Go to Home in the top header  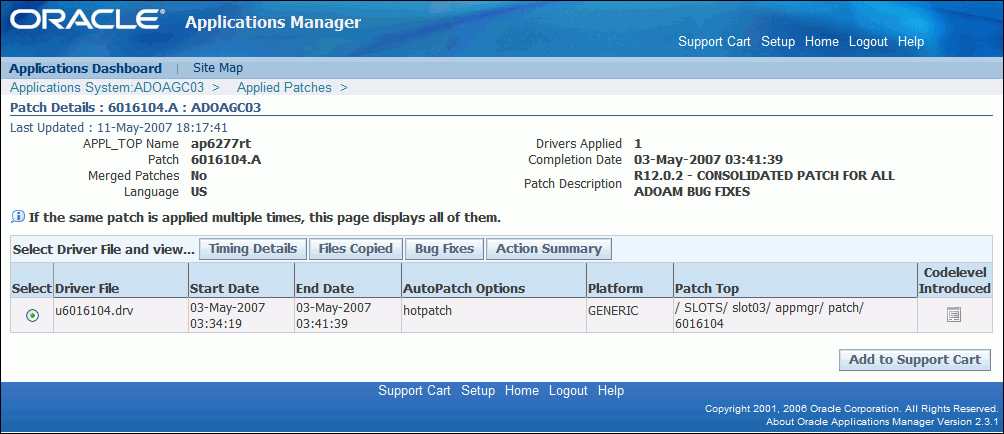point(822,42)
